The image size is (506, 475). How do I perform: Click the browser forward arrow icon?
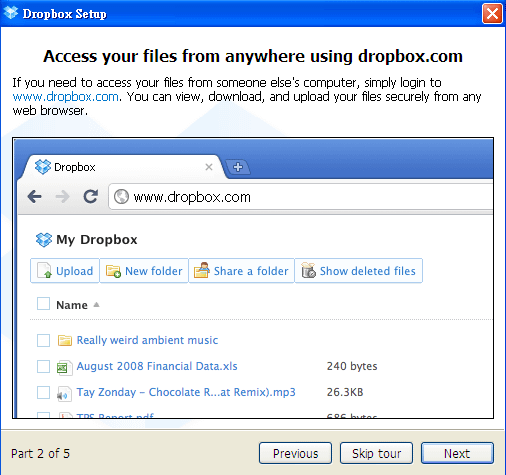pos(62,197)
